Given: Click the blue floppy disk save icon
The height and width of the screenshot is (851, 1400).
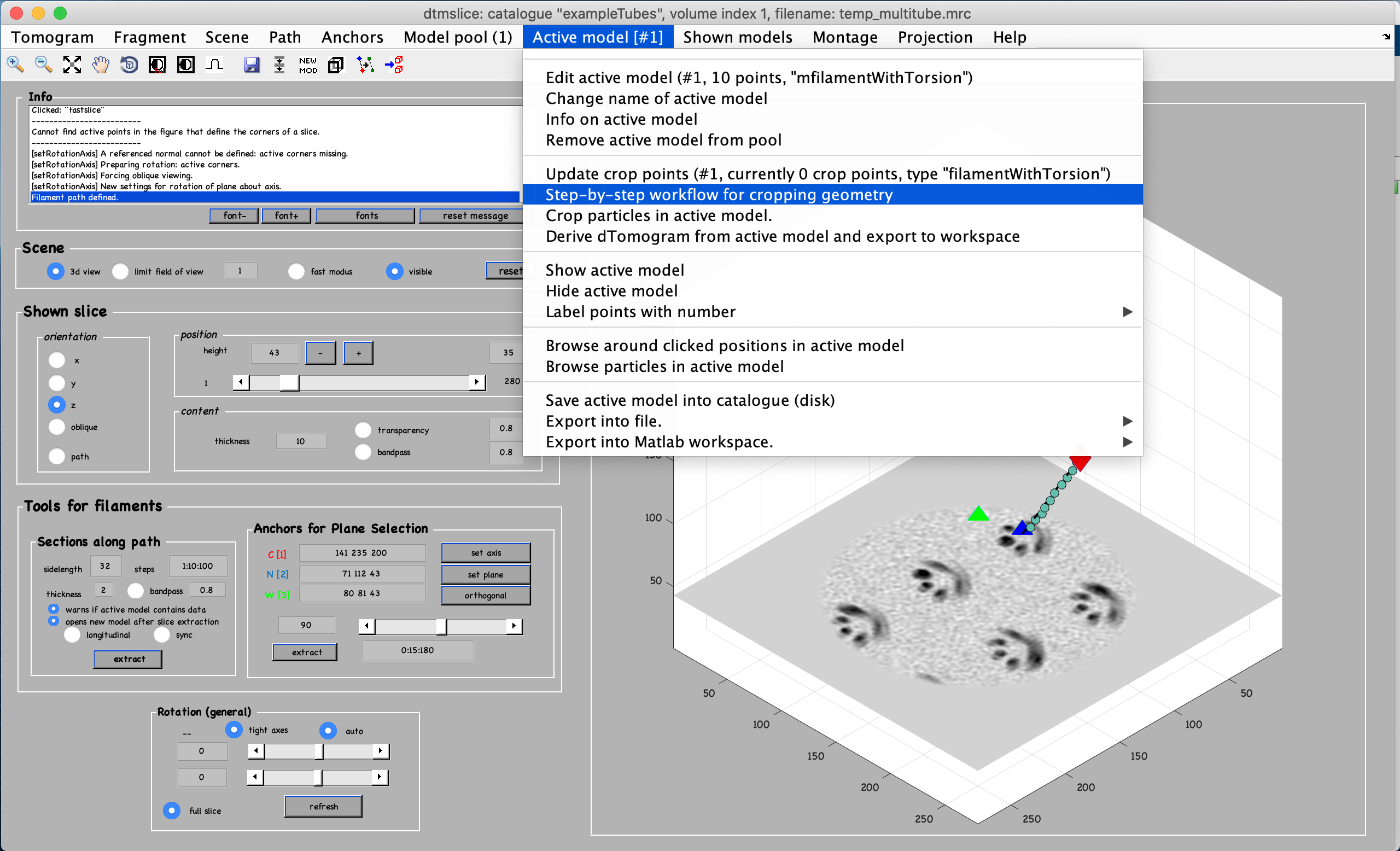Looking at the screenshot, I should [252, 65].
